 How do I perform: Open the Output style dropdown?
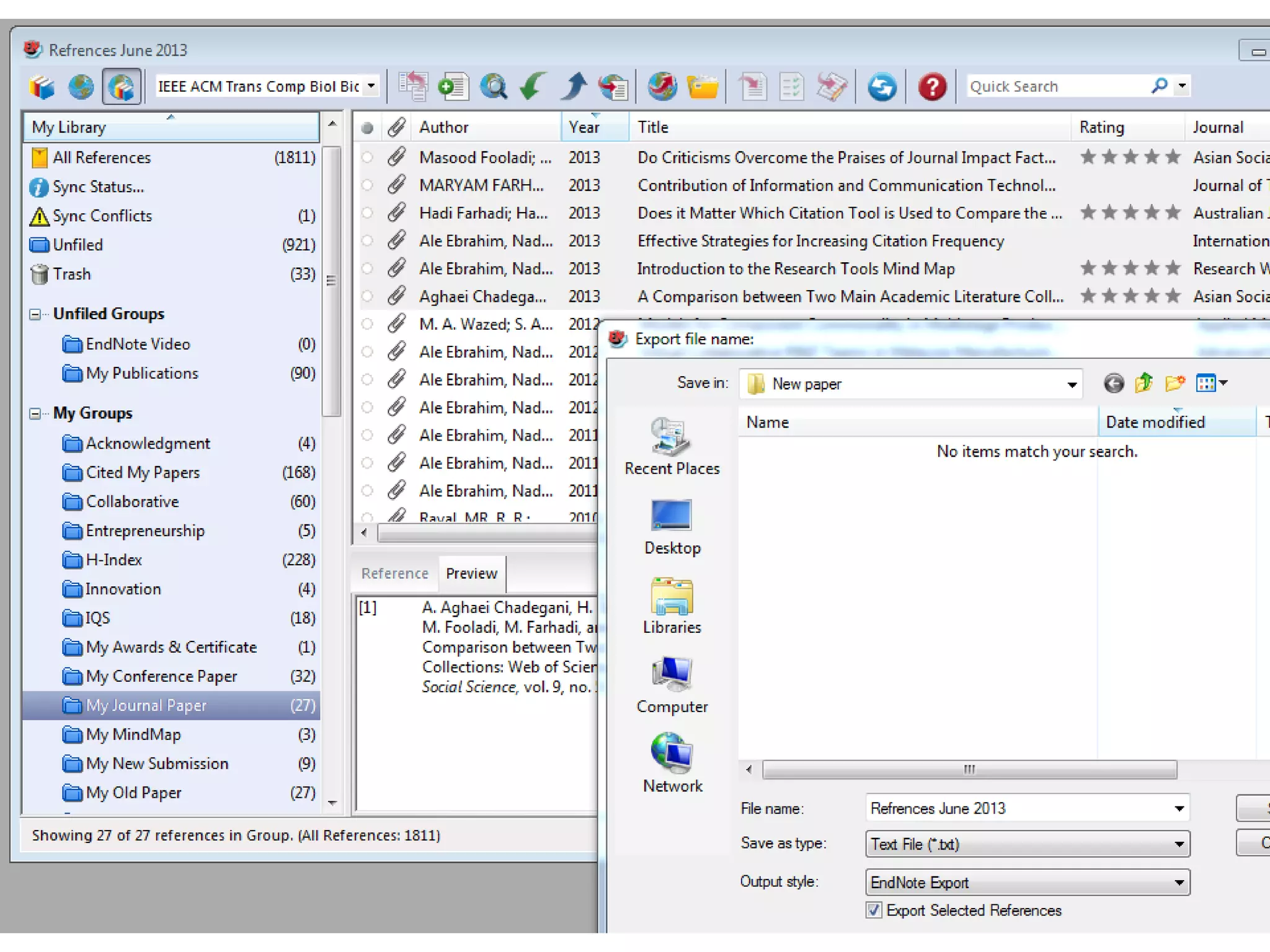click(x=1179, y=883)
